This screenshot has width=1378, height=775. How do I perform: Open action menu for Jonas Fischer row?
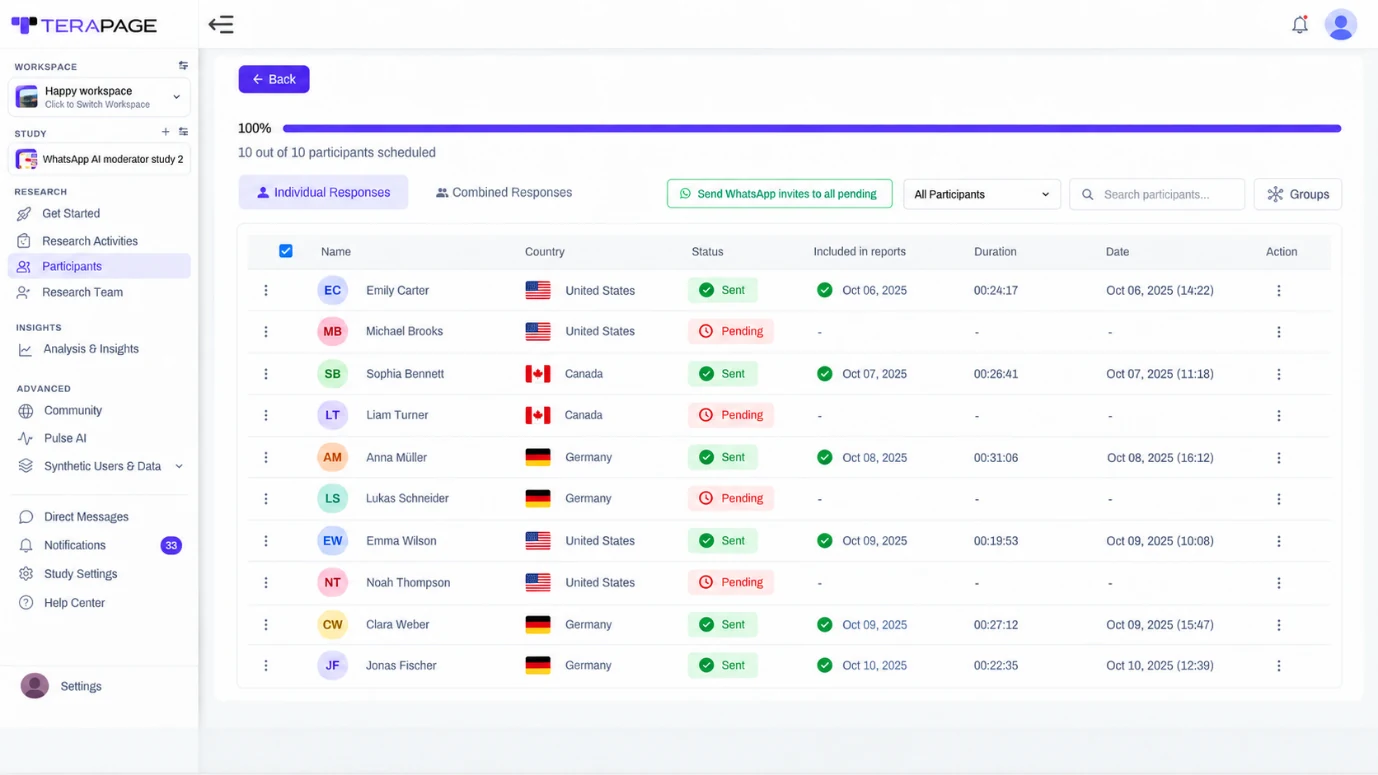click(1278, 666)
